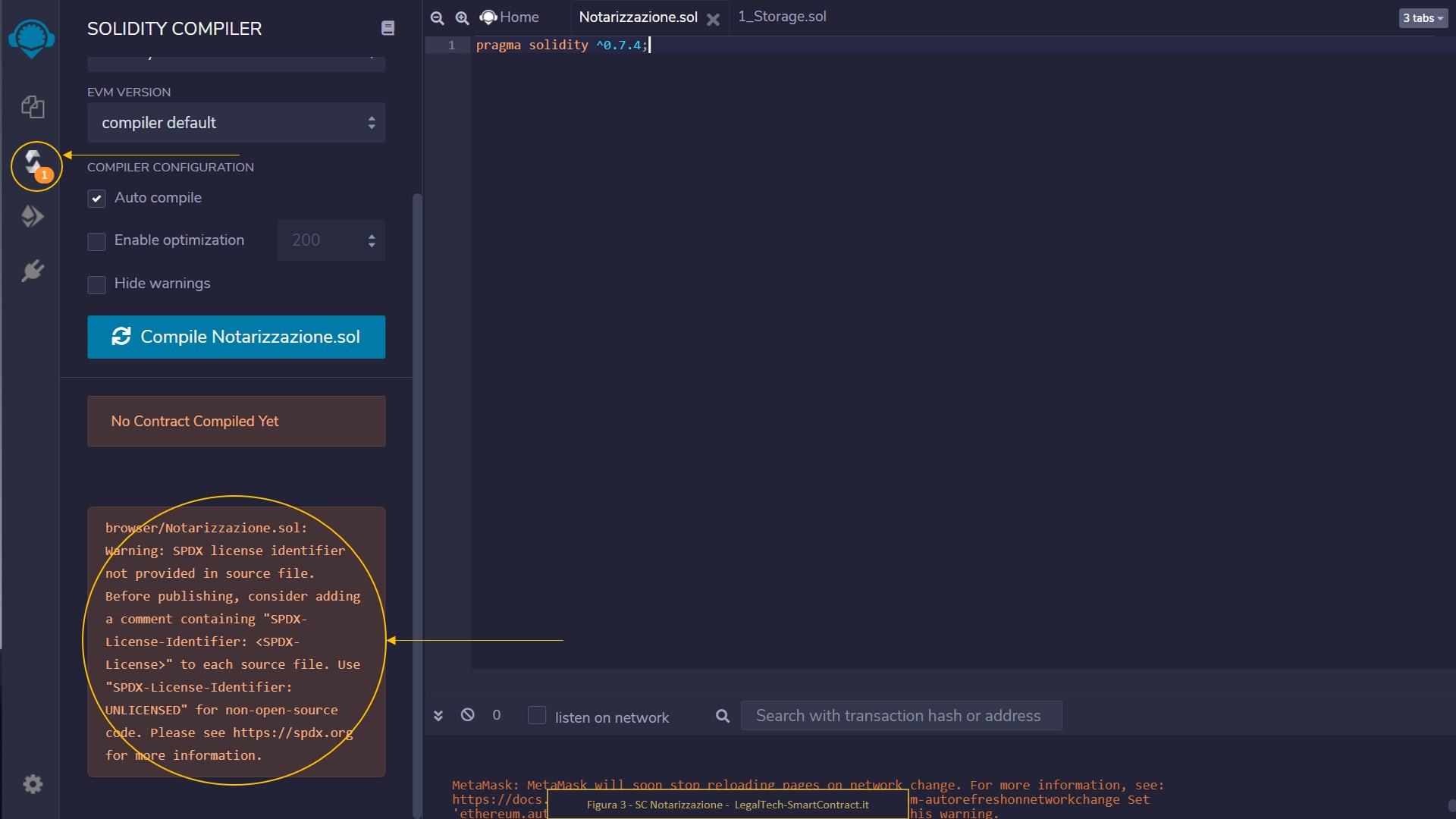Open the Deploy & run transactions icon
The width and height of the screenshot is (1456, 819).
click(x=33, y=217)
